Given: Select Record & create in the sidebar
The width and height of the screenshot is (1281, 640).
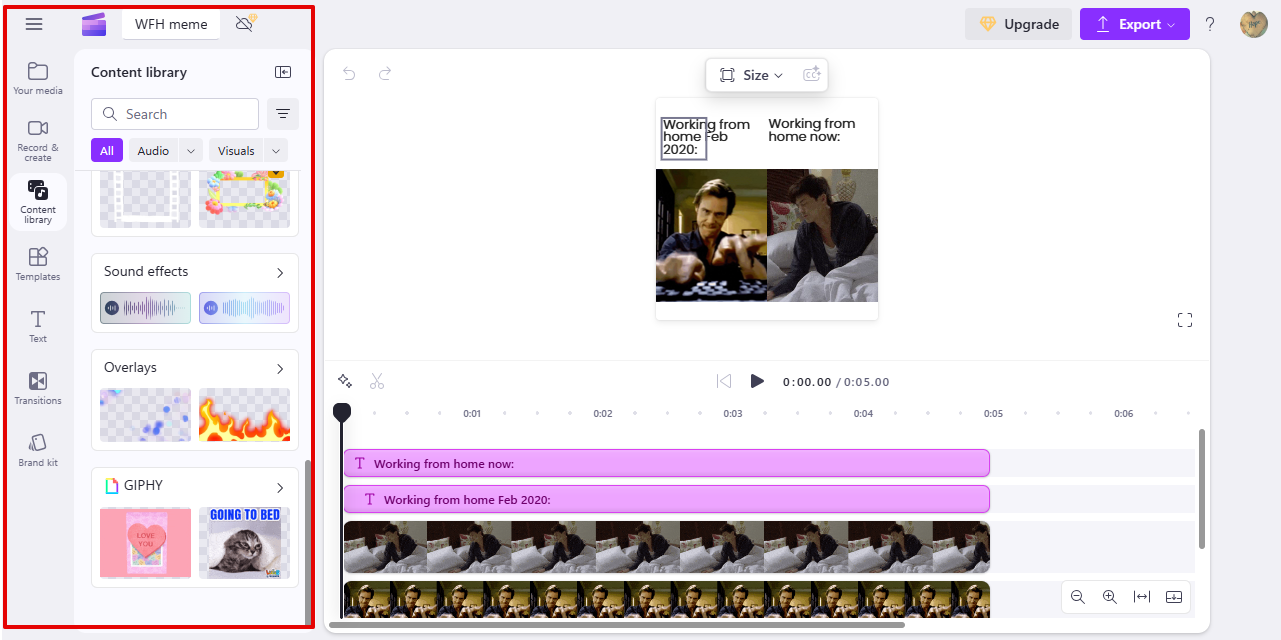Looking at the screenshot, I should 37,140.
